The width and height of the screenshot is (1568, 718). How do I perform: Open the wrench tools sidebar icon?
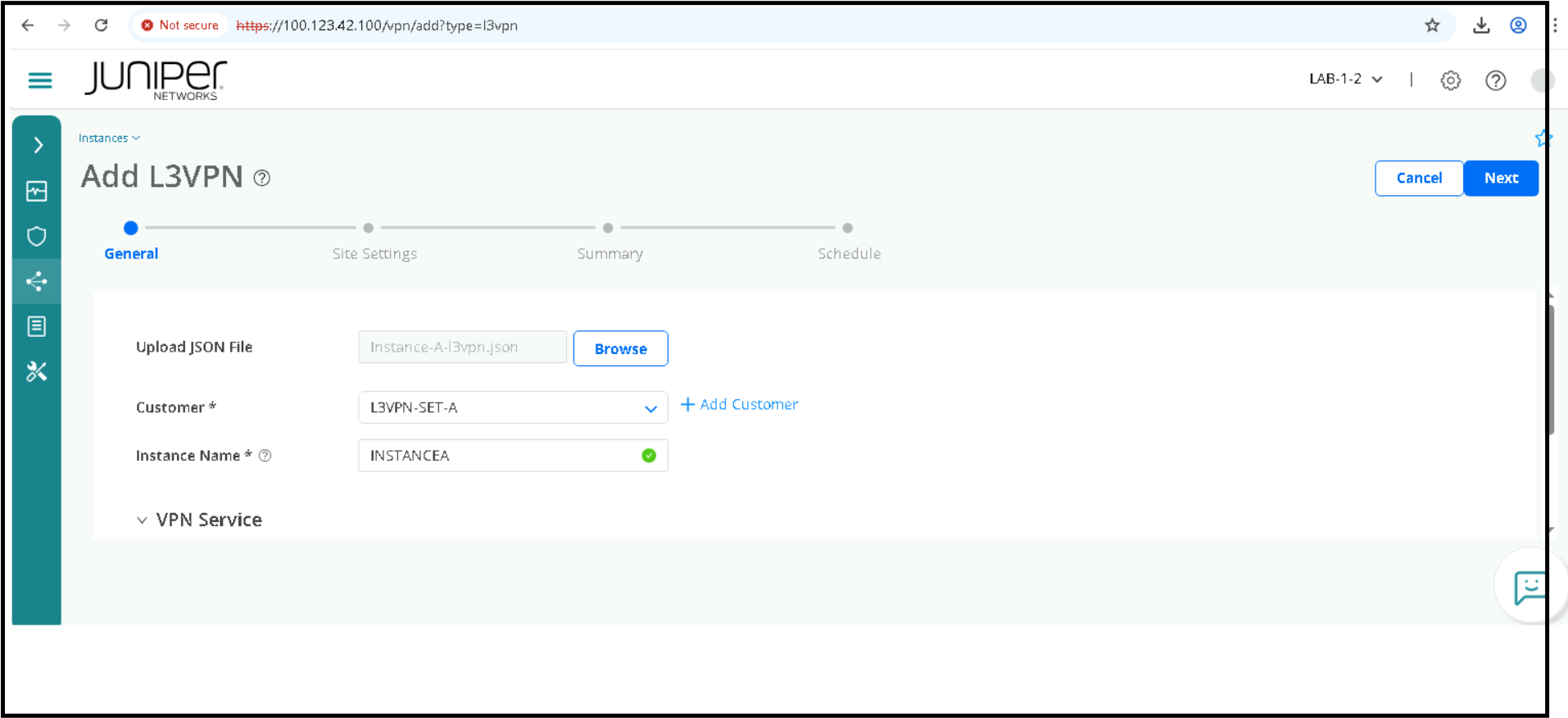[x=37, y=371]
